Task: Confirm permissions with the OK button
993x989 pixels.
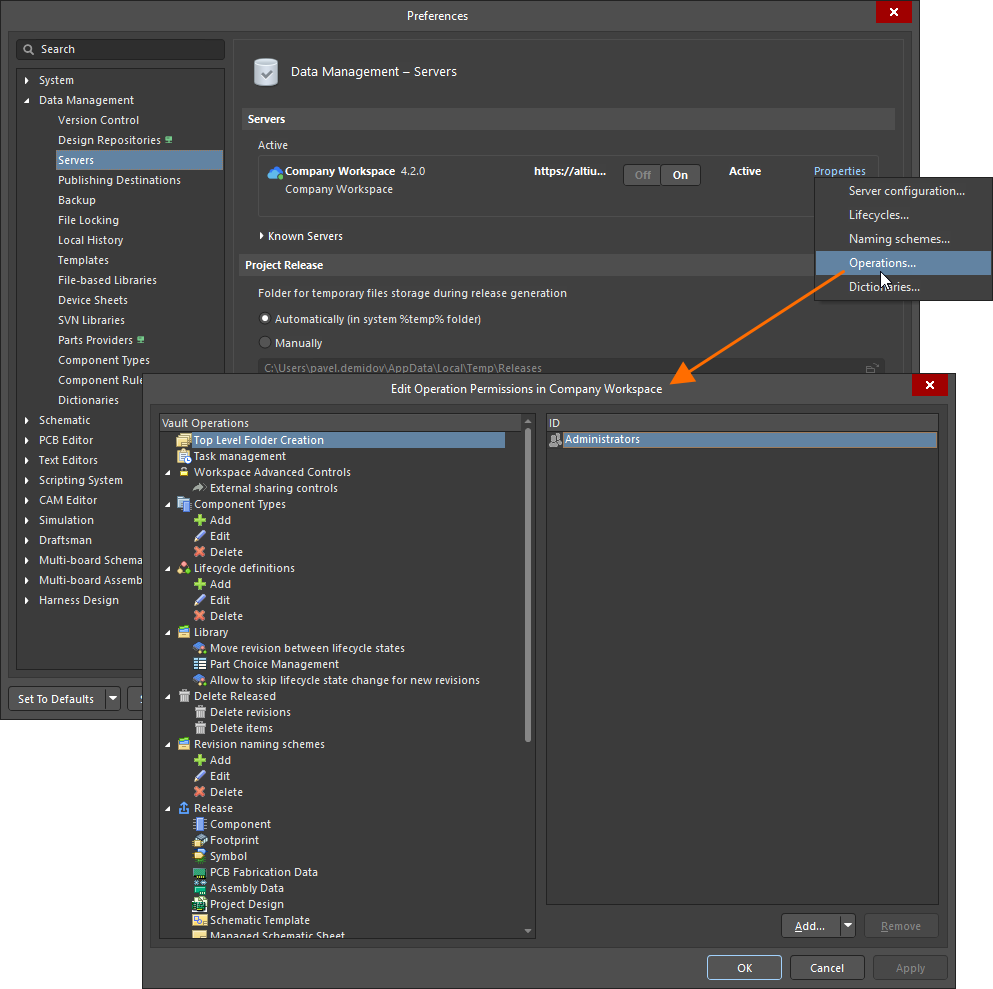Action: 744,967
